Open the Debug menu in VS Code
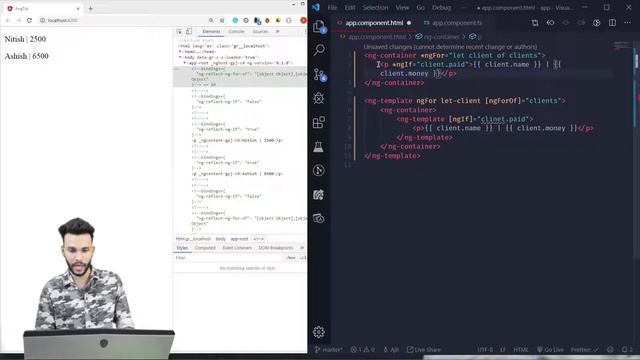This screenshot has width=640, height=360. [x=441, y=8]
